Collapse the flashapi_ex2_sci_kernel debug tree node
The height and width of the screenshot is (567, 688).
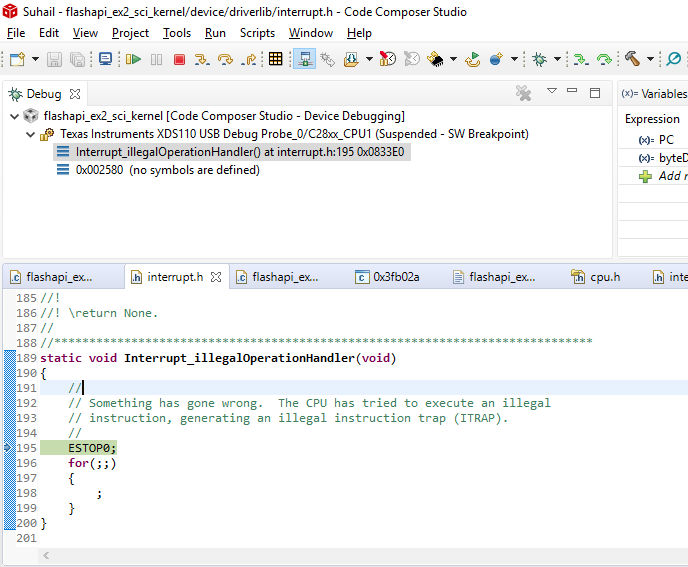[14, 116]
